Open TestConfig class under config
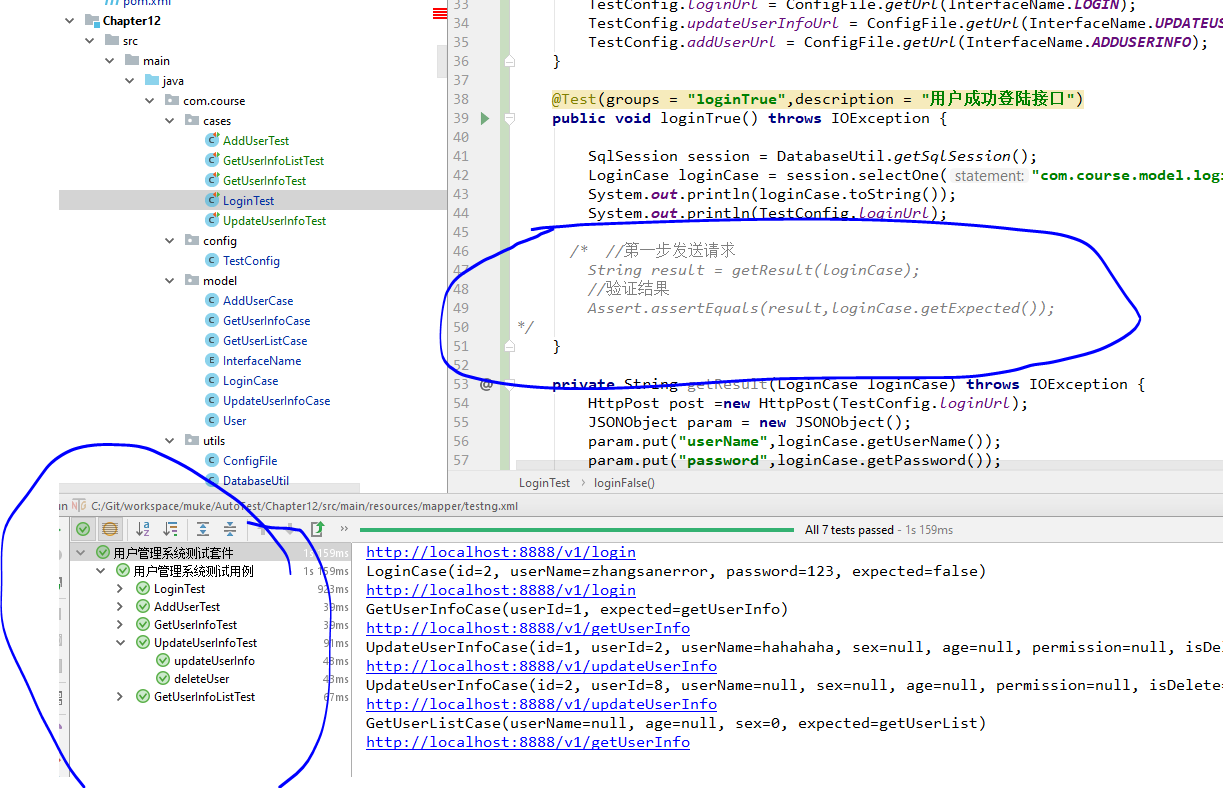Screen dimensions: 1223x788 251,261
